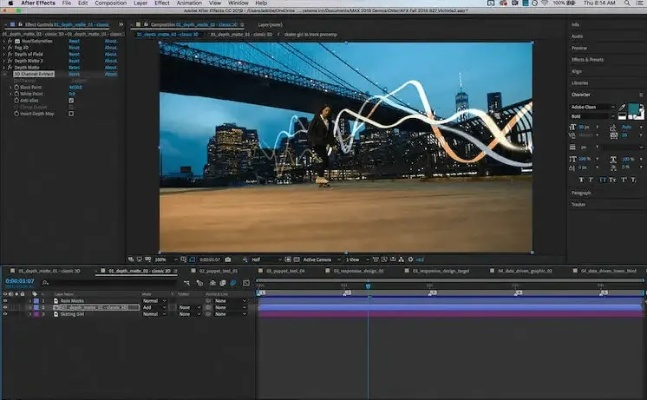
Task: Click the eyedropper icon in Character panel
Action: tap(621, 107)
